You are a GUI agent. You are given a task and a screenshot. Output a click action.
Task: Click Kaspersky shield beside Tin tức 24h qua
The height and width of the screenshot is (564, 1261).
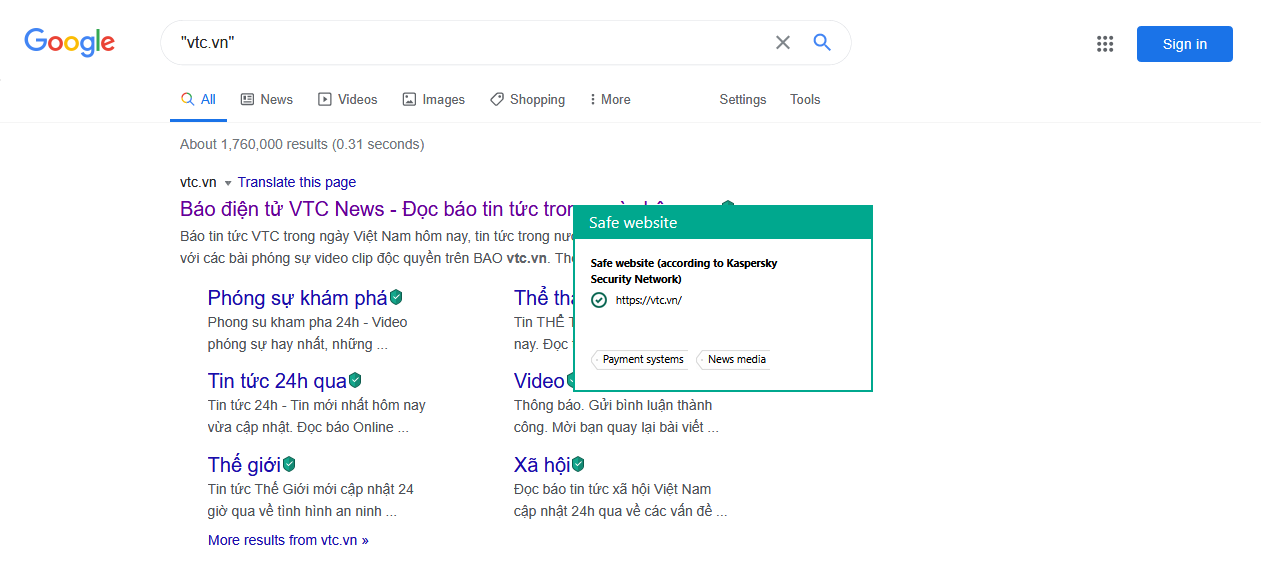tap(355, 380)
